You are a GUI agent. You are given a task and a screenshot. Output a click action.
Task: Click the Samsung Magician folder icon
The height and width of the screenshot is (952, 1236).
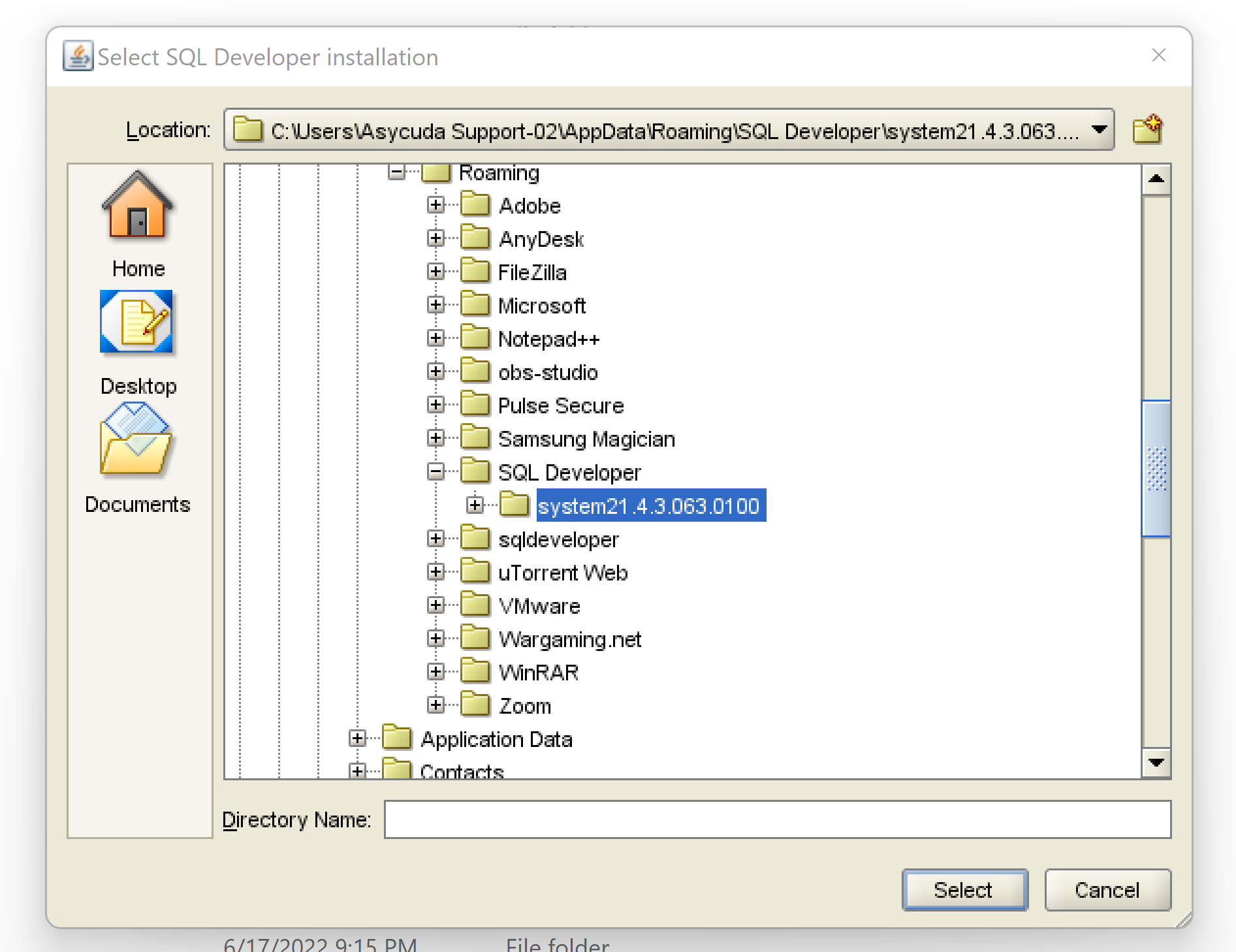[x=475, y=437]
